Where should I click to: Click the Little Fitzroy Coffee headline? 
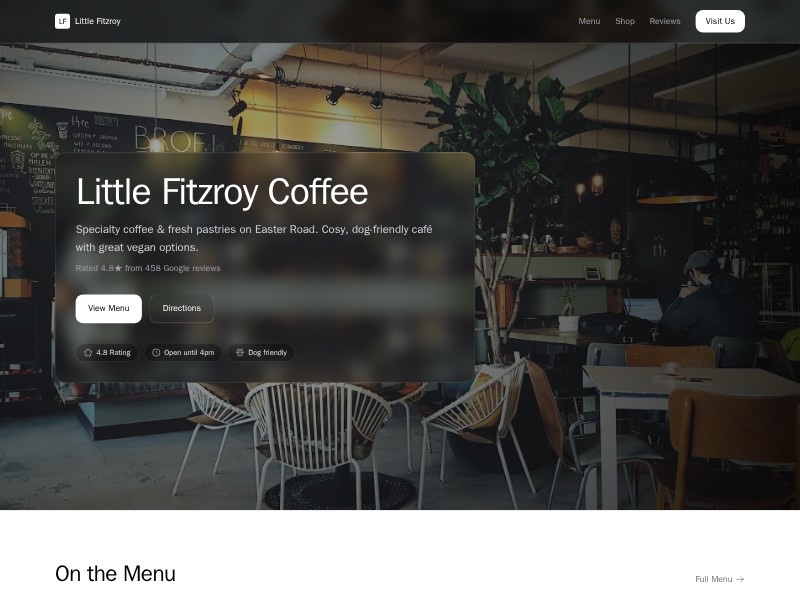222,192
